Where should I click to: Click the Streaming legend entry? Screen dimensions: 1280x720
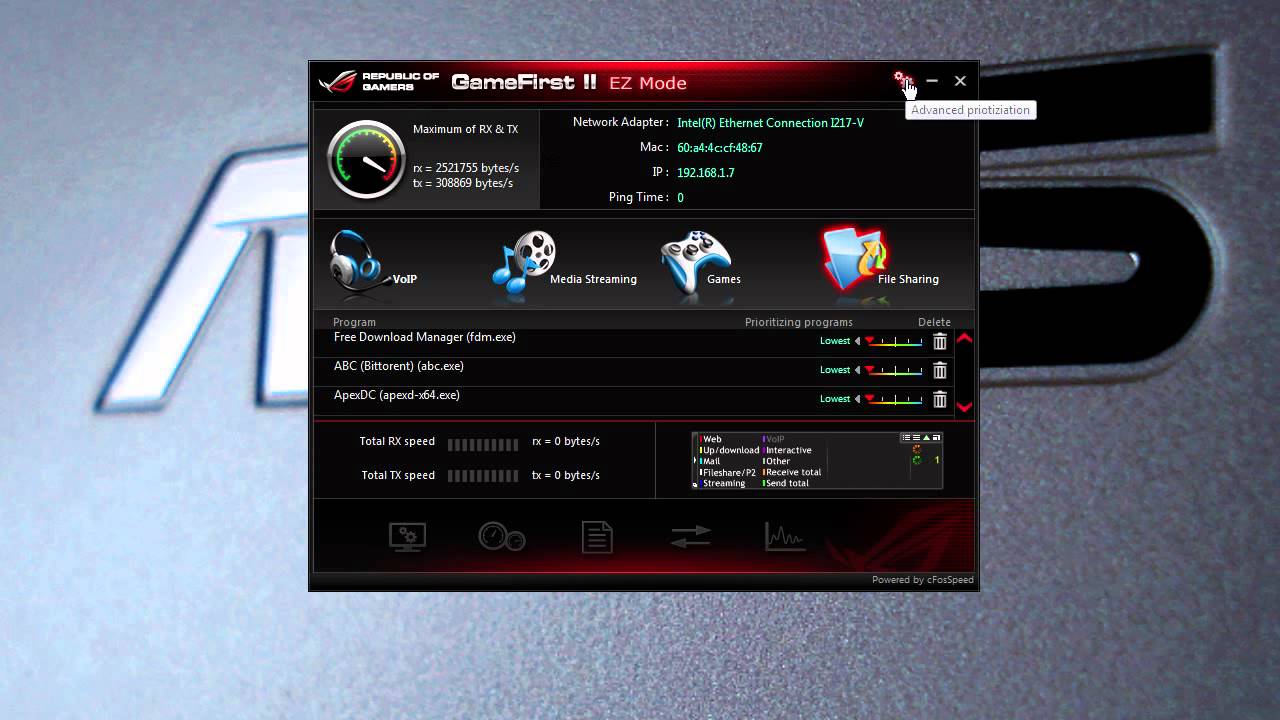pos(723,483)
